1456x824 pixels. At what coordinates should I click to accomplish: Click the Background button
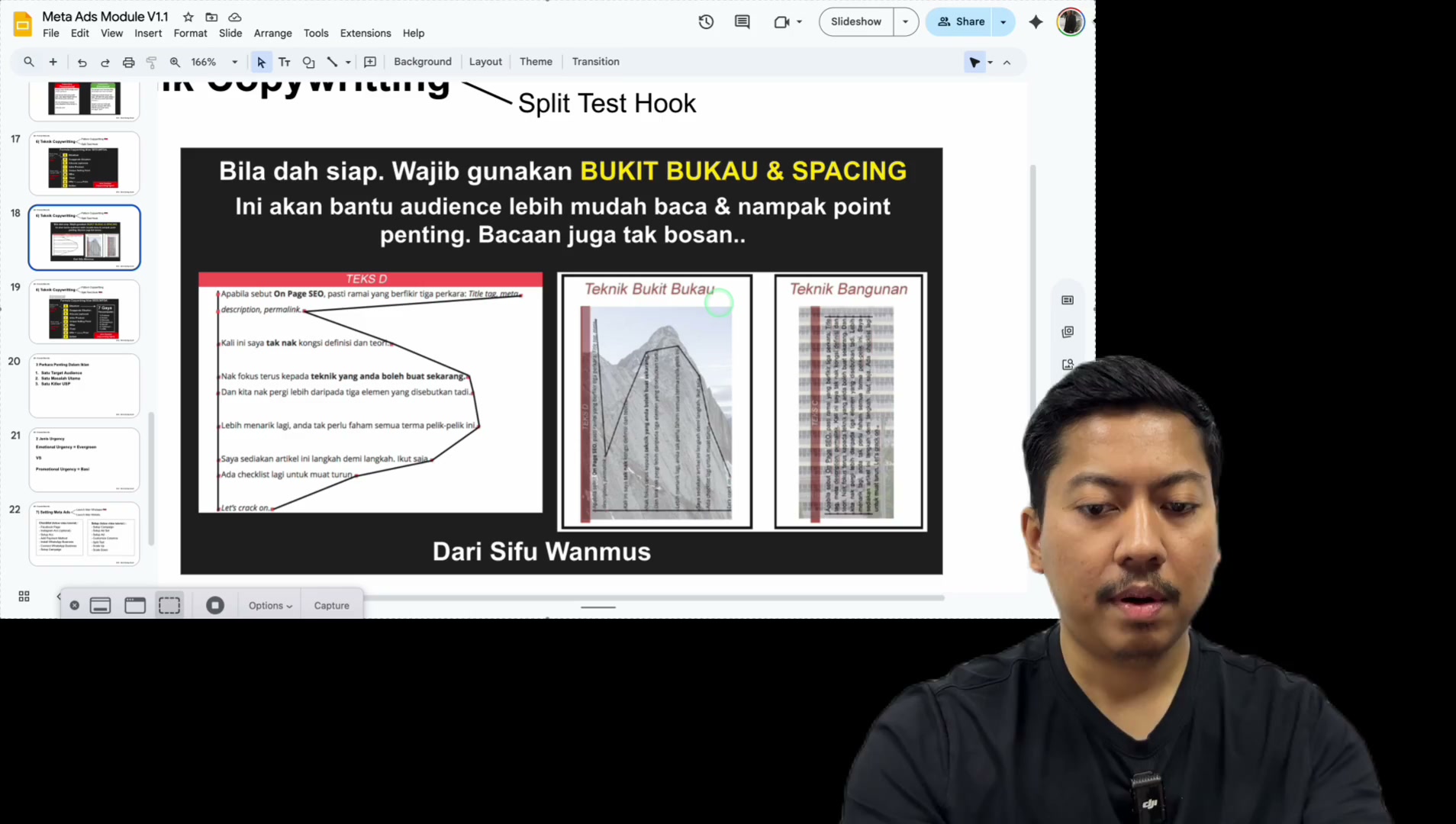(x=423, y=62)
